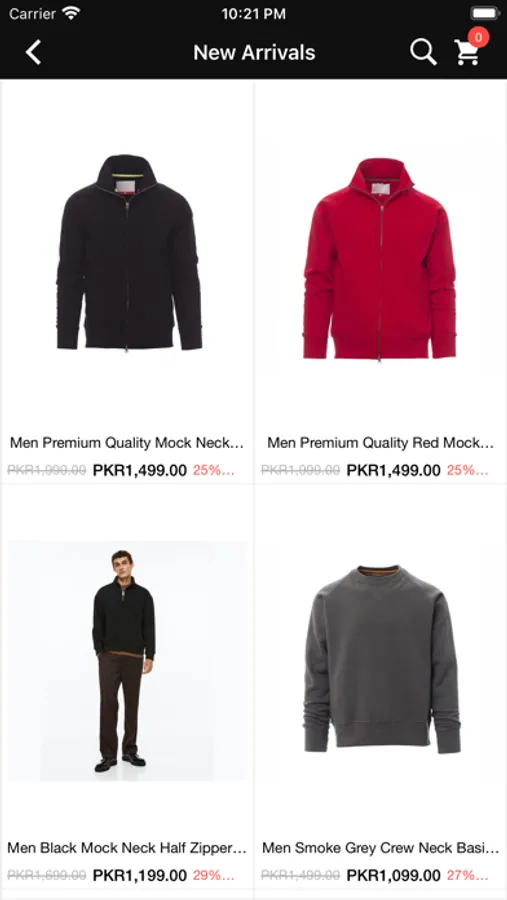The width and height of the screenshot is (507, 900).
Task: Tap PKR1,099.00 price of grey sweatshirt
Action: 393,876
